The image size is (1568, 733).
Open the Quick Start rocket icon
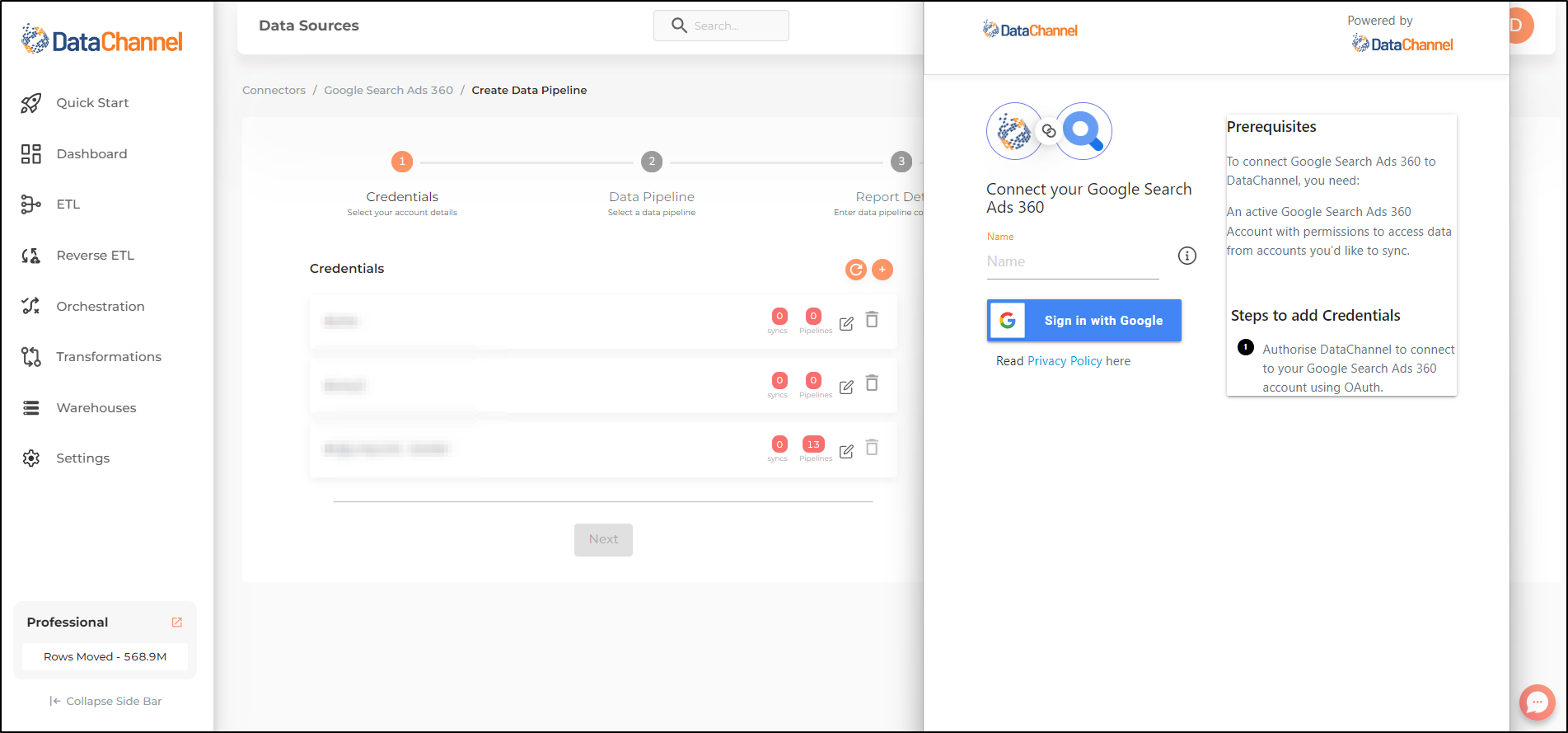(31, 103)
